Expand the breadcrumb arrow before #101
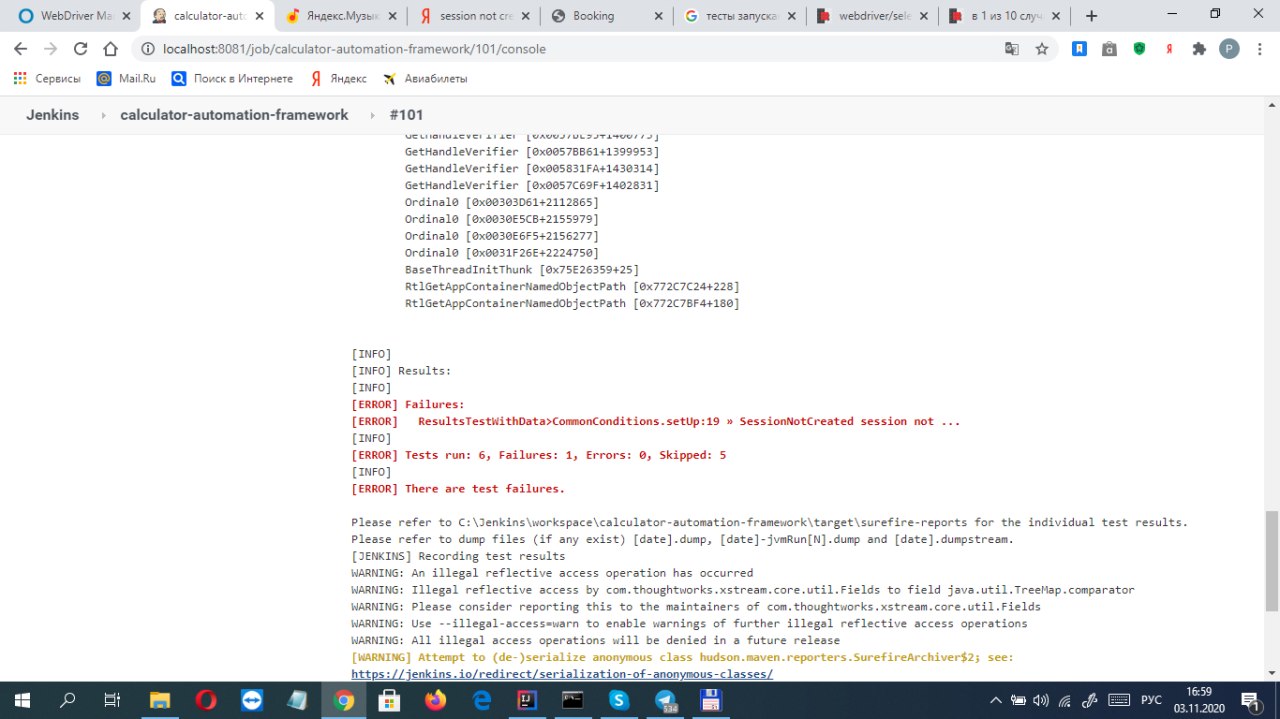 373,116
